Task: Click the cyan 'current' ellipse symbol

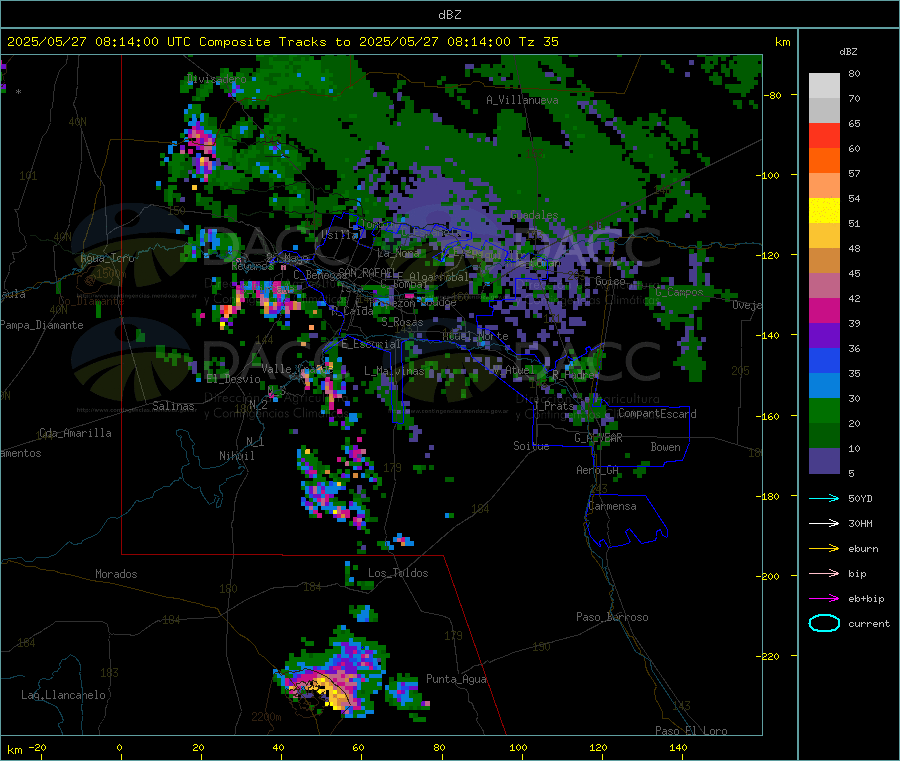Action: [x=824, y=623]
